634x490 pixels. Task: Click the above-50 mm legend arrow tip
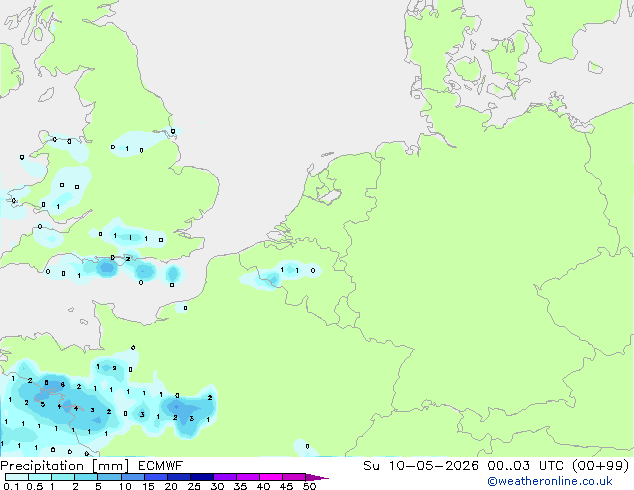click(317, 477)
